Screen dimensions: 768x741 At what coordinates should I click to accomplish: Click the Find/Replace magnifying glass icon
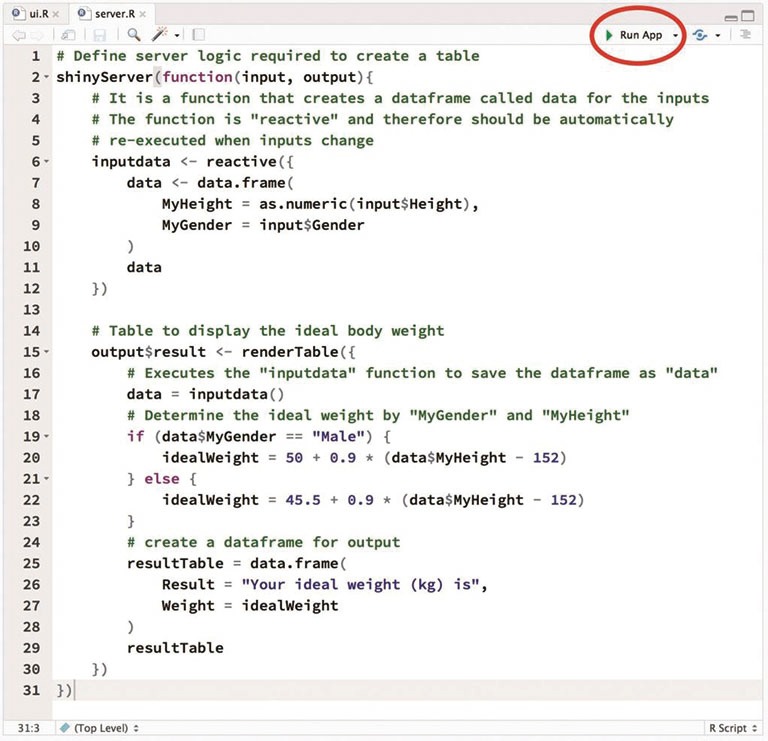click(x=133, y=35)
